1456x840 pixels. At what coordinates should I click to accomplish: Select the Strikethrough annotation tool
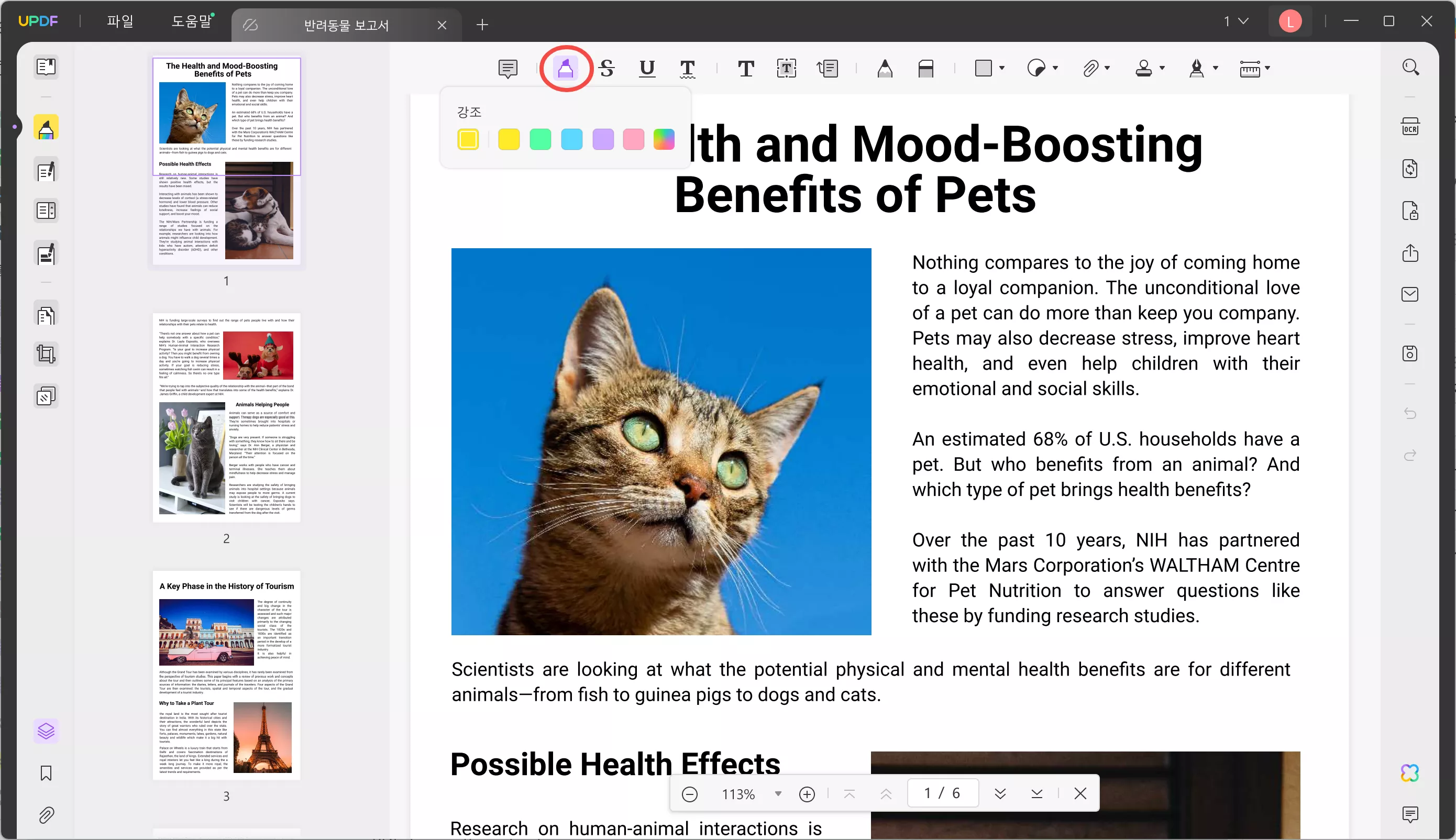click(606, 68)
